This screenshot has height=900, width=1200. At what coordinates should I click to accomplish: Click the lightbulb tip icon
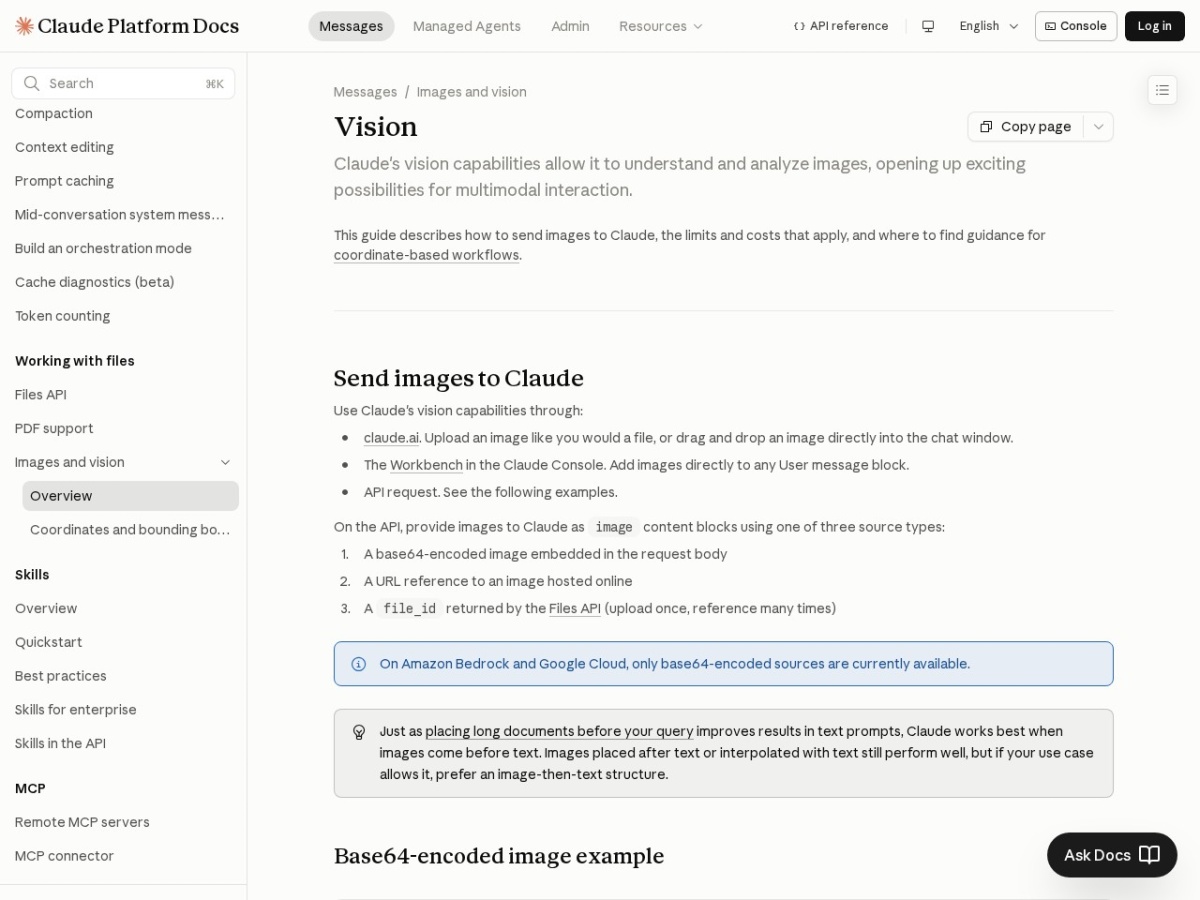pyautogui.click(x=359, y=732)
